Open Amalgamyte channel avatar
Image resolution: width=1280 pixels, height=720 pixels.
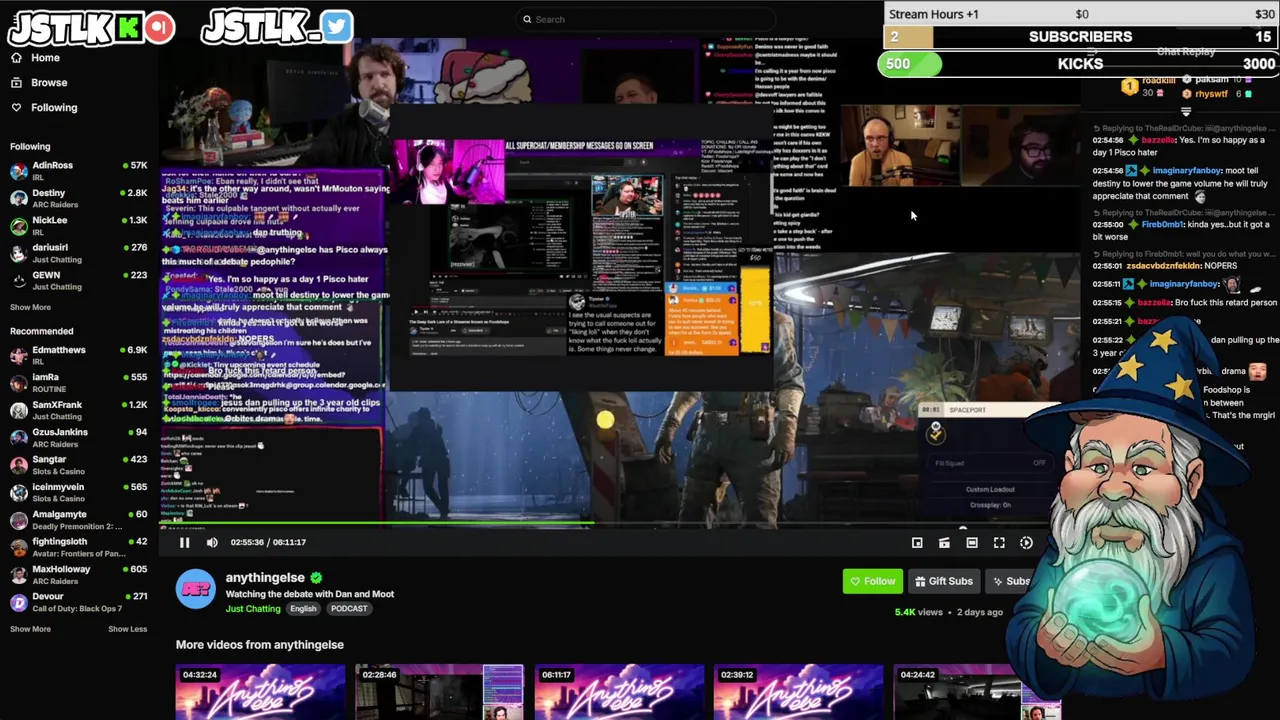[18, 520]
